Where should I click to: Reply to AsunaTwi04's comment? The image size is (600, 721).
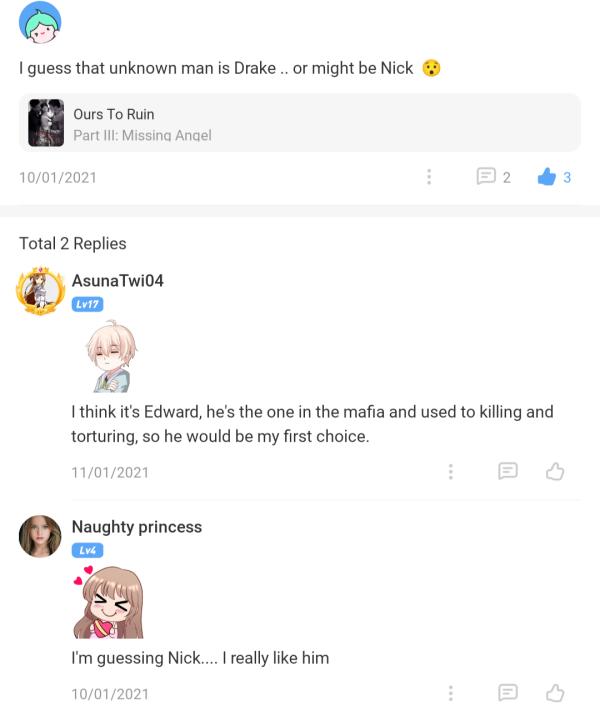[508, 471]
